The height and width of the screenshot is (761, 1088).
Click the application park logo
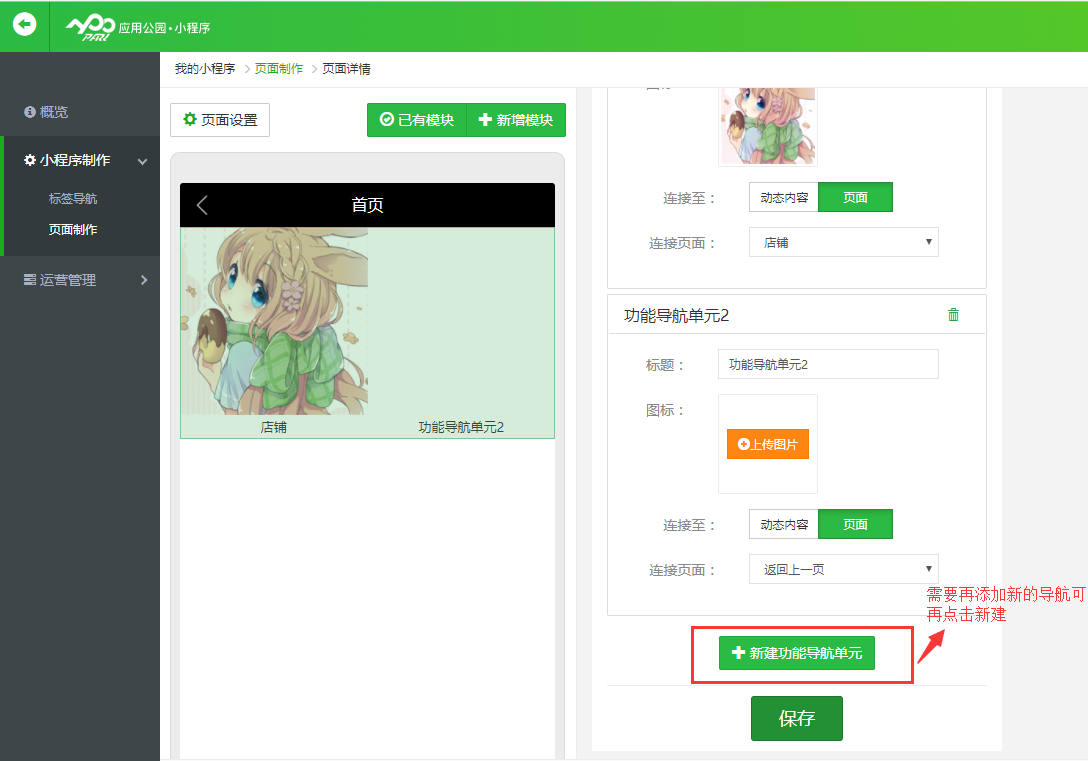89,27
